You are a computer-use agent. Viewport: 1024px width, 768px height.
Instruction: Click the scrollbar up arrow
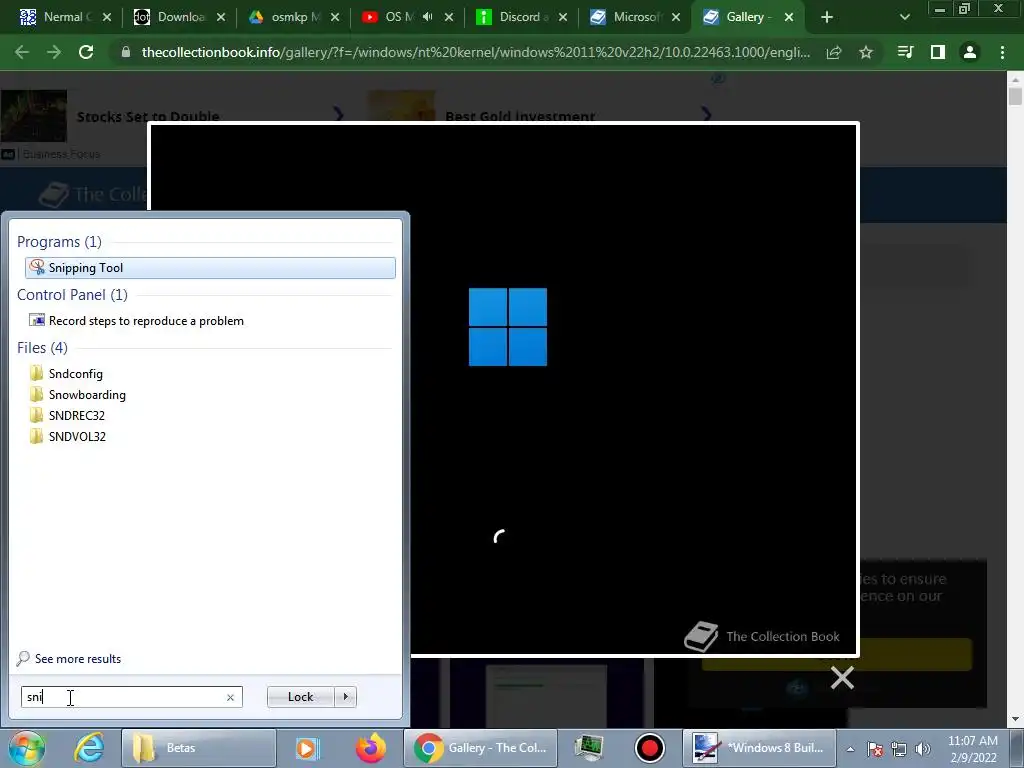tap(1015, 78)
